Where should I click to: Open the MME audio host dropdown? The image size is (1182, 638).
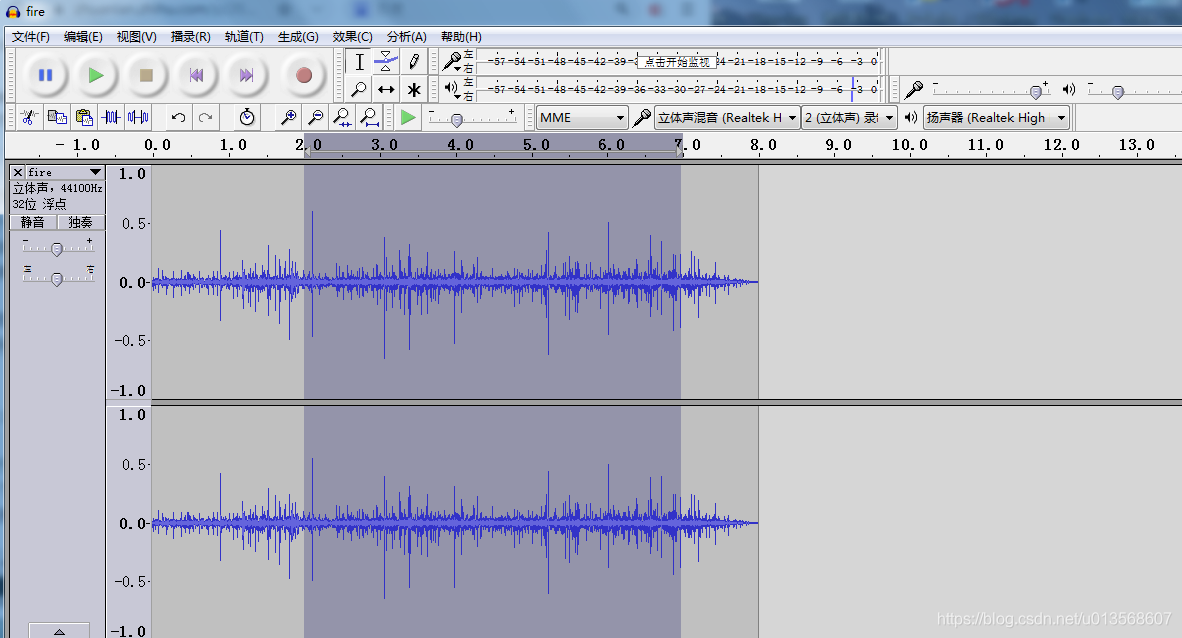click(x=582, y=118)
